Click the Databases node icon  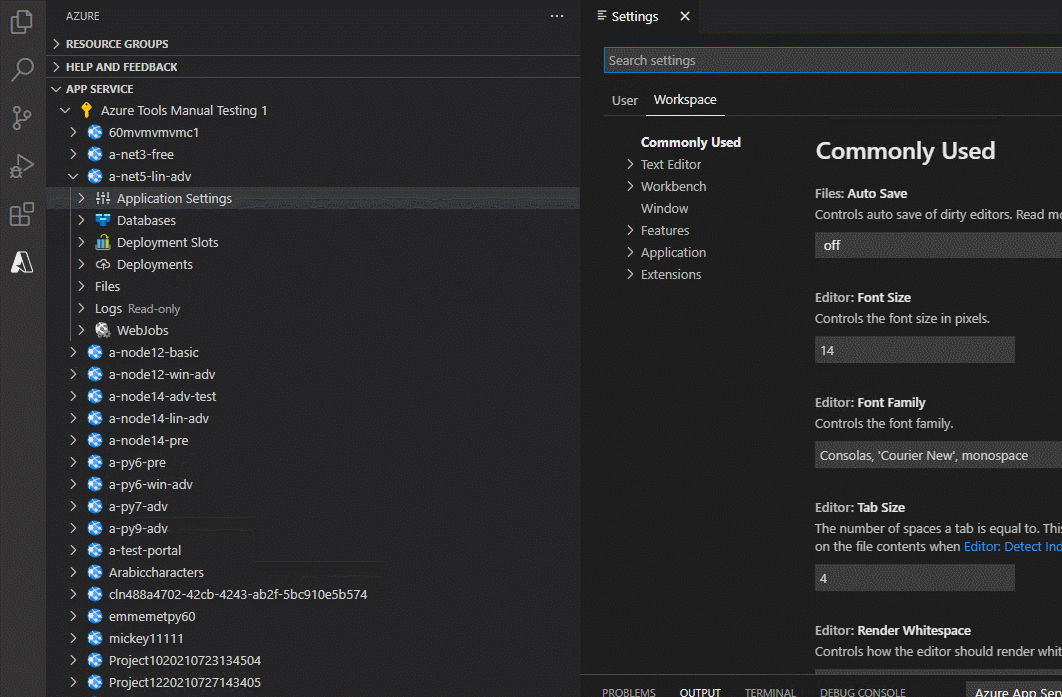(x=103, y=220)
